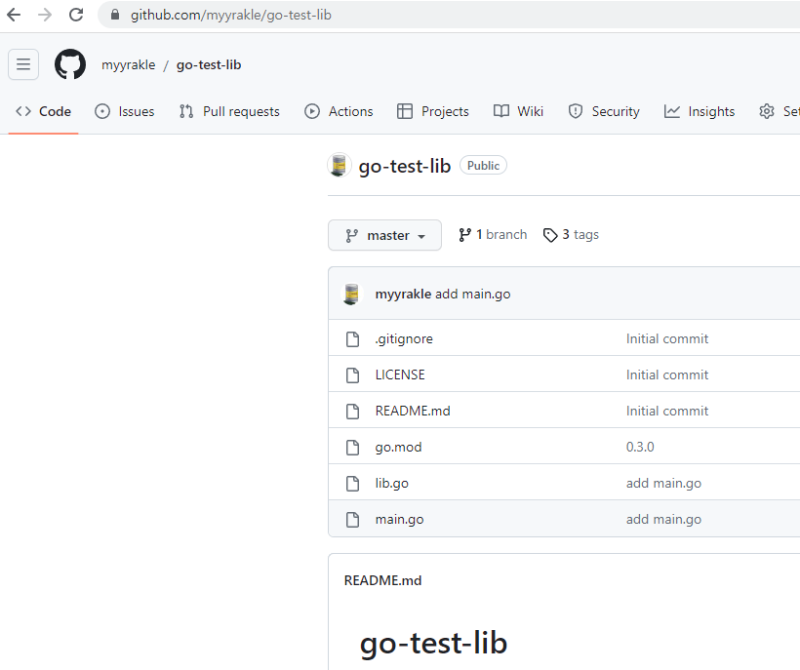Open the hamburger navigation menu

pyautogui.click(x=23, y=65)
